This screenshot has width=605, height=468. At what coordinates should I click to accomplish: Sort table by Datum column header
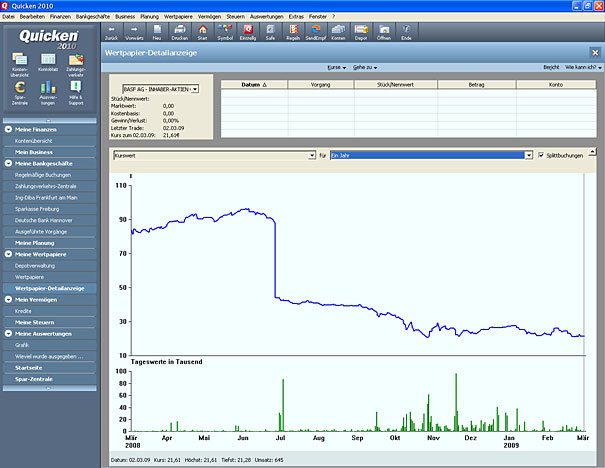pyautogui.click(x=253, y=84)
